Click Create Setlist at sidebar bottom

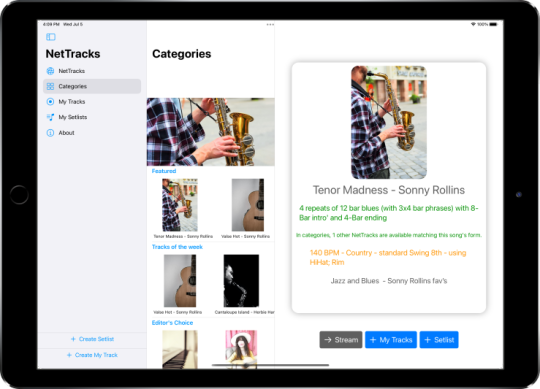pos(92,339)
